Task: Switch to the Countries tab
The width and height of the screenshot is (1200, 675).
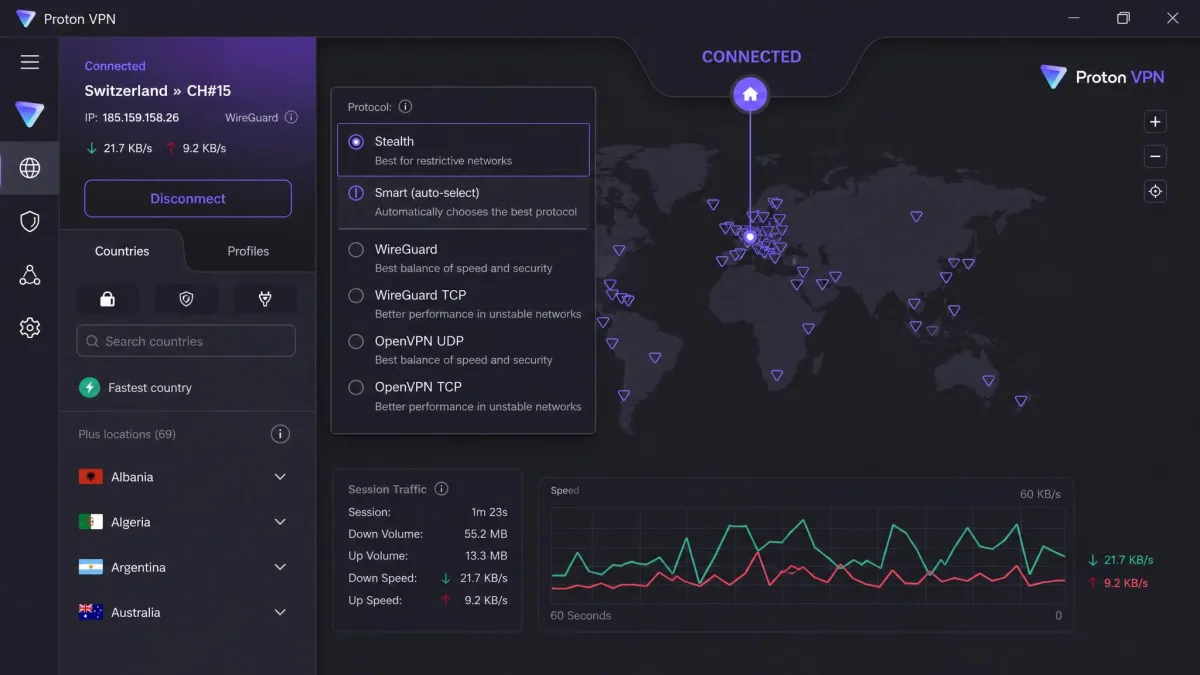Action: coord(122,251)
